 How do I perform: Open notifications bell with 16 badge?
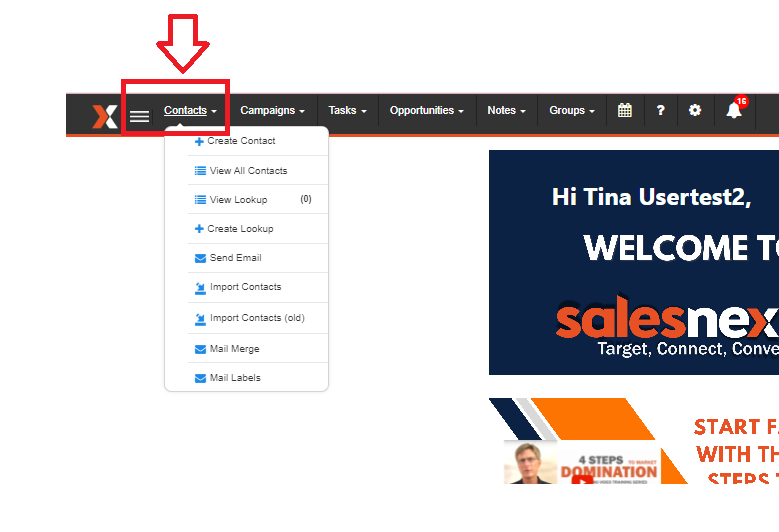[734, 111]
